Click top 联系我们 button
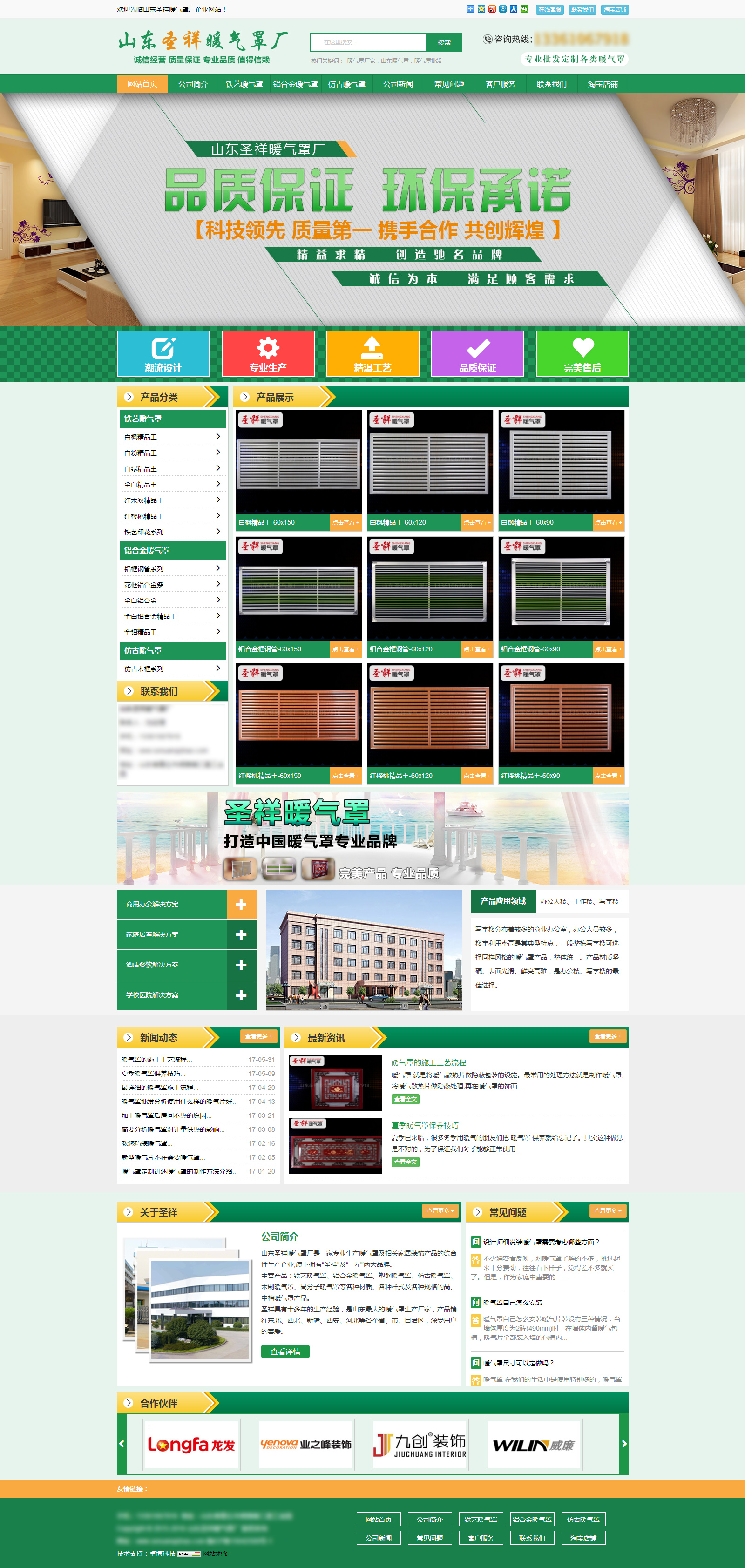 point(582,10)
